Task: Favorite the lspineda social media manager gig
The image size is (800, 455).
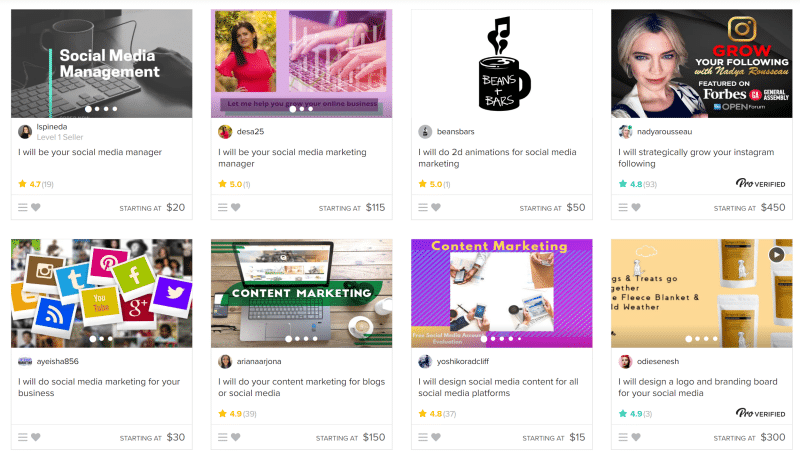Action: (36, 208)
